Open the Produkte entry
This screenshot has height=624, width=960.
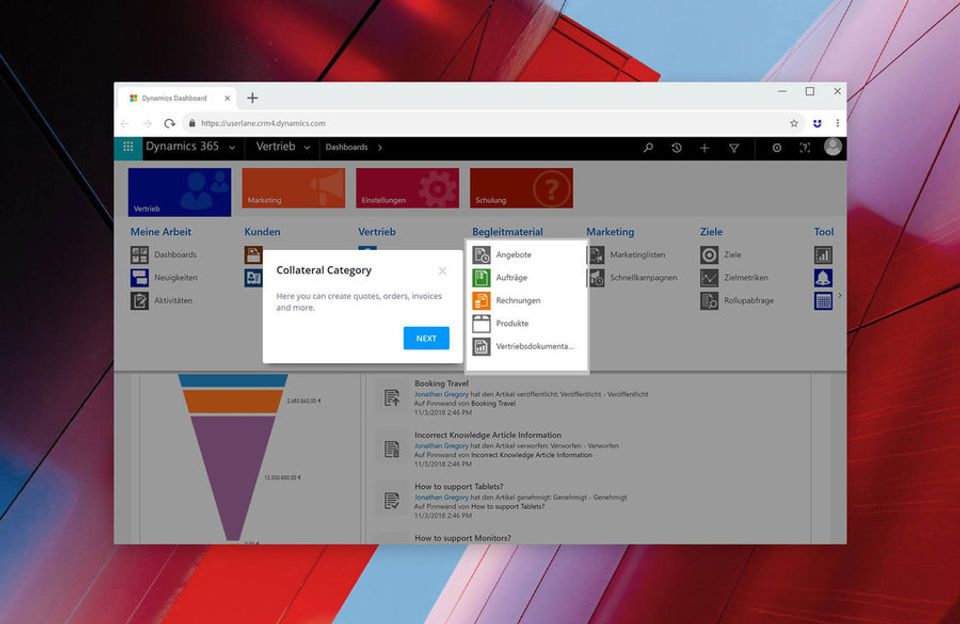(512, 323)
